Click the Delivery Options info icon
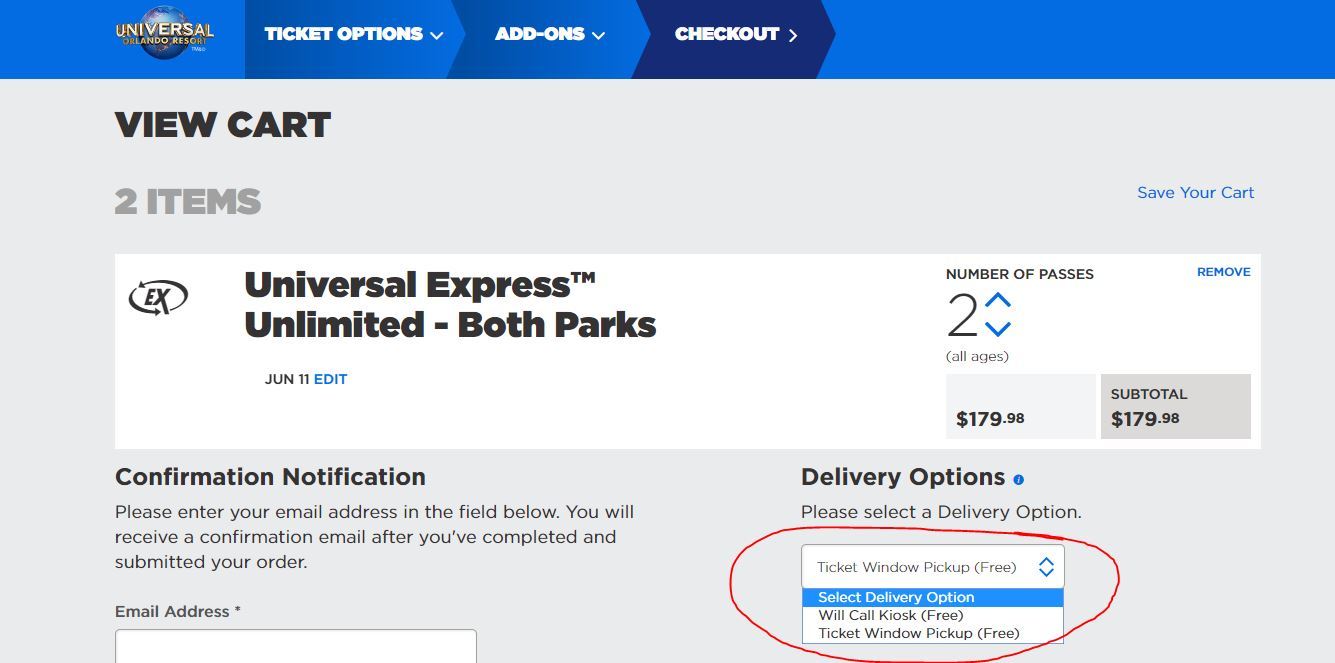Image resolution: width=1335 pixels, height=663 pixels. [x=1019, y=477]
